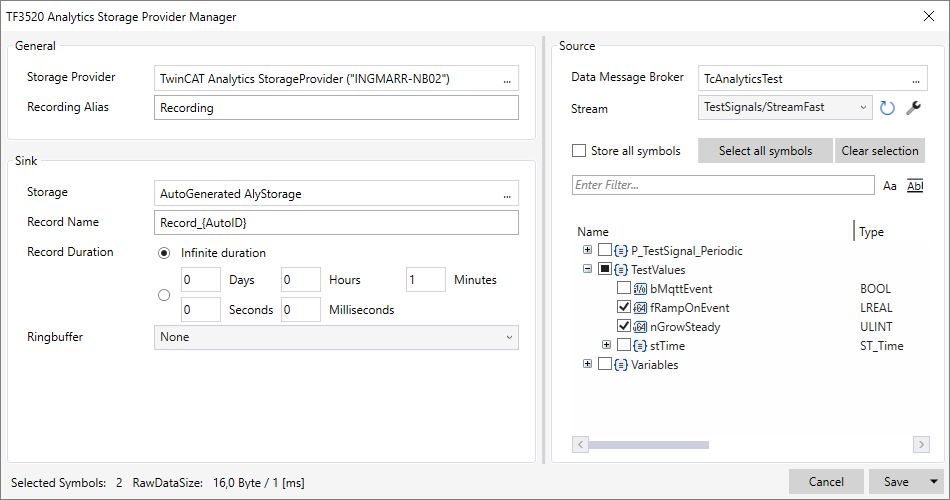Viewport: 950px width, 500px height.
Task: Toggle case-sensitive filter Aa icon
Action: pos(890,185)
